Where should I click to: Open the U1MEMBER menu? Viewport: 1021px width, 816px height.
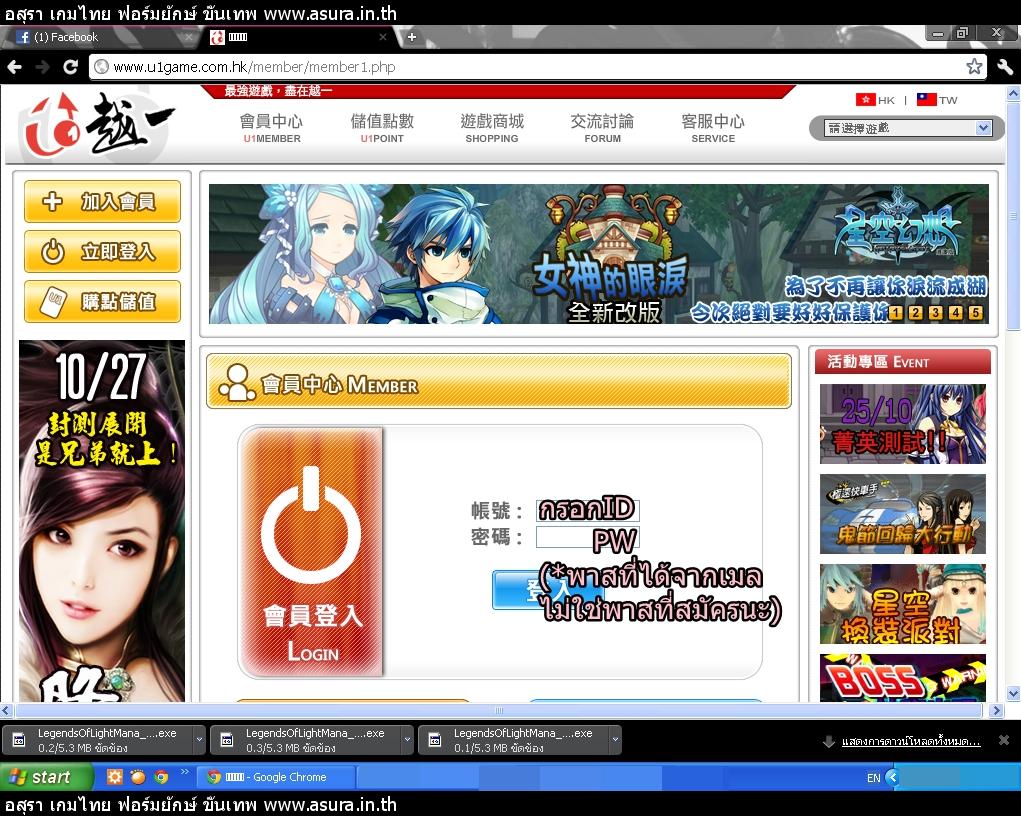coord(272,128)
